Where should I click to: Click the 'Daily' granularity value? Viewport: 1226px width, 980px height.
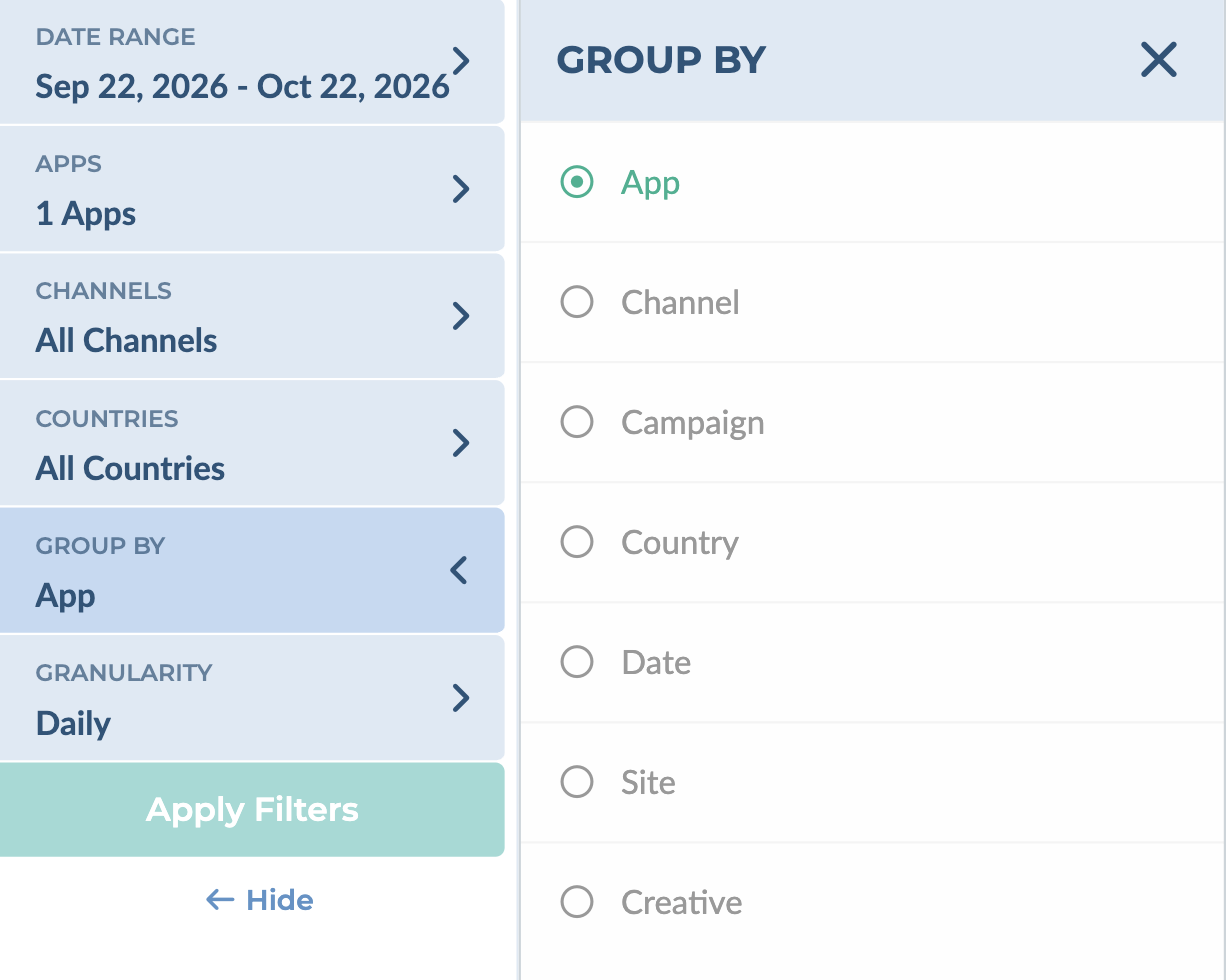coord(73,723)
